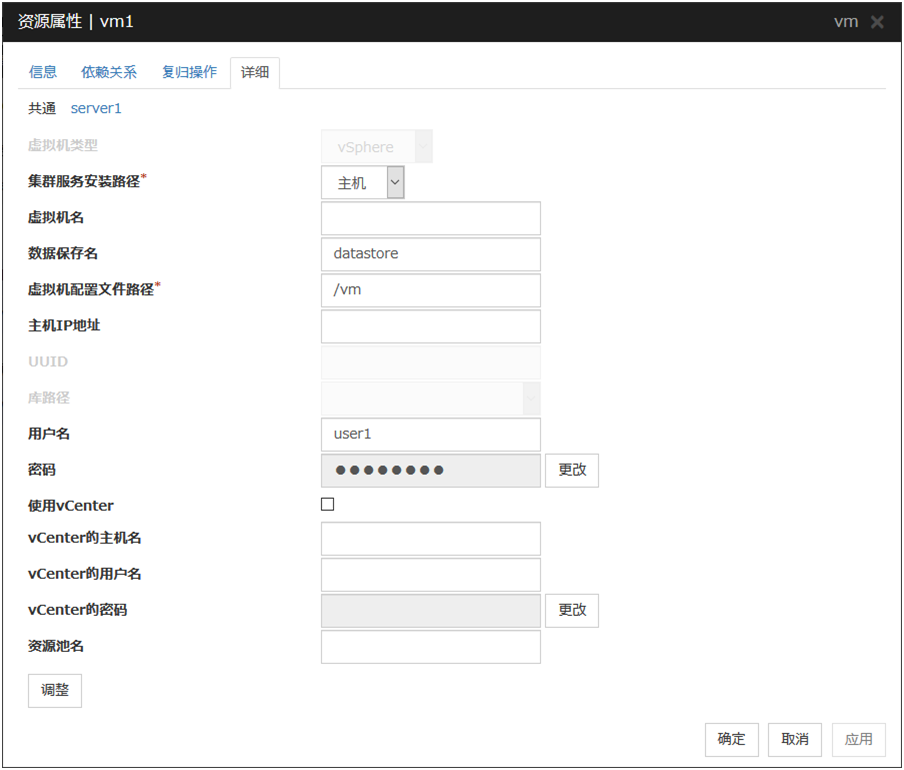Click the 共通 settings label
Screen dimensions: 904x770
42,108
